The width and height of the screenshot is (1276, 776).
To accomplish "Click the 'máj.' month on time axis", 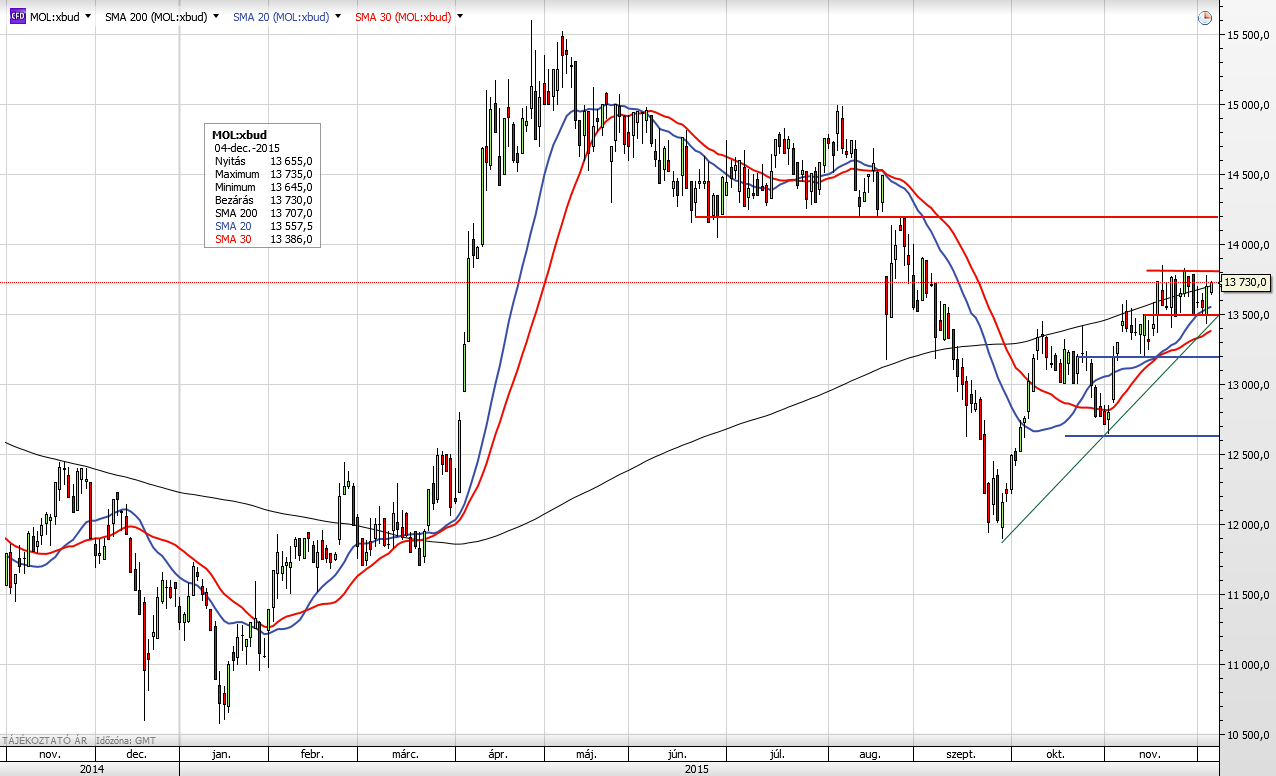I will click(588, 754).
